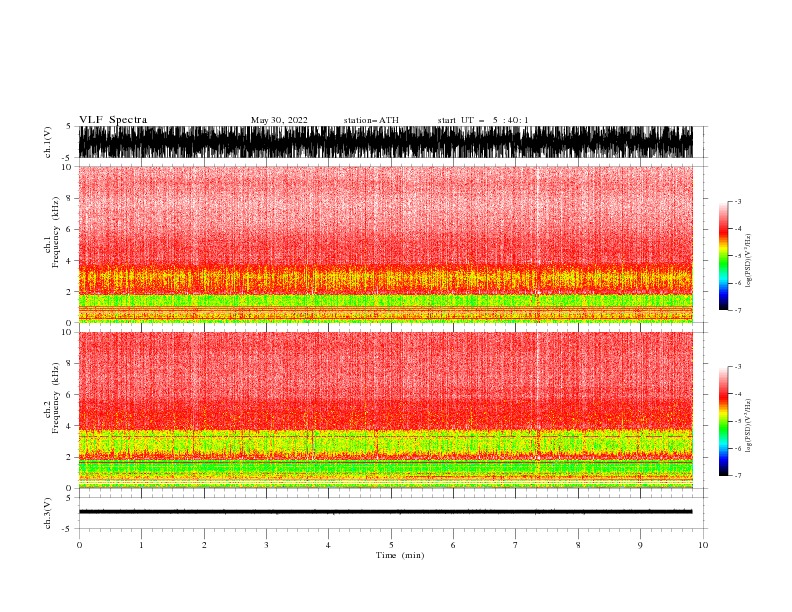
Task: Click inside the ch.2 spectrogram panel
Action: click(x=385, y=410)
